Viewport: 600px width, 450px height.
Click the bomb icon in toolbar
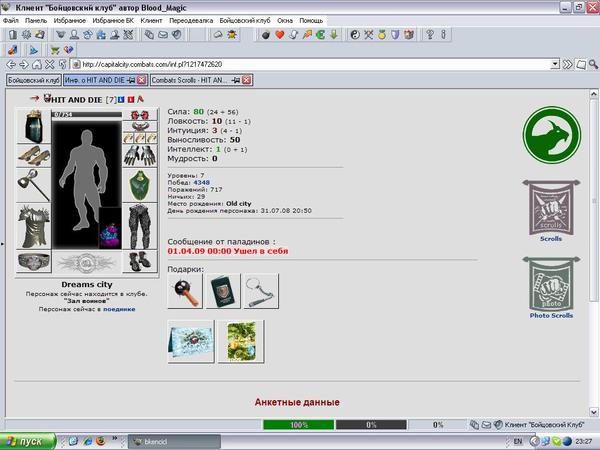coord(266,35)
